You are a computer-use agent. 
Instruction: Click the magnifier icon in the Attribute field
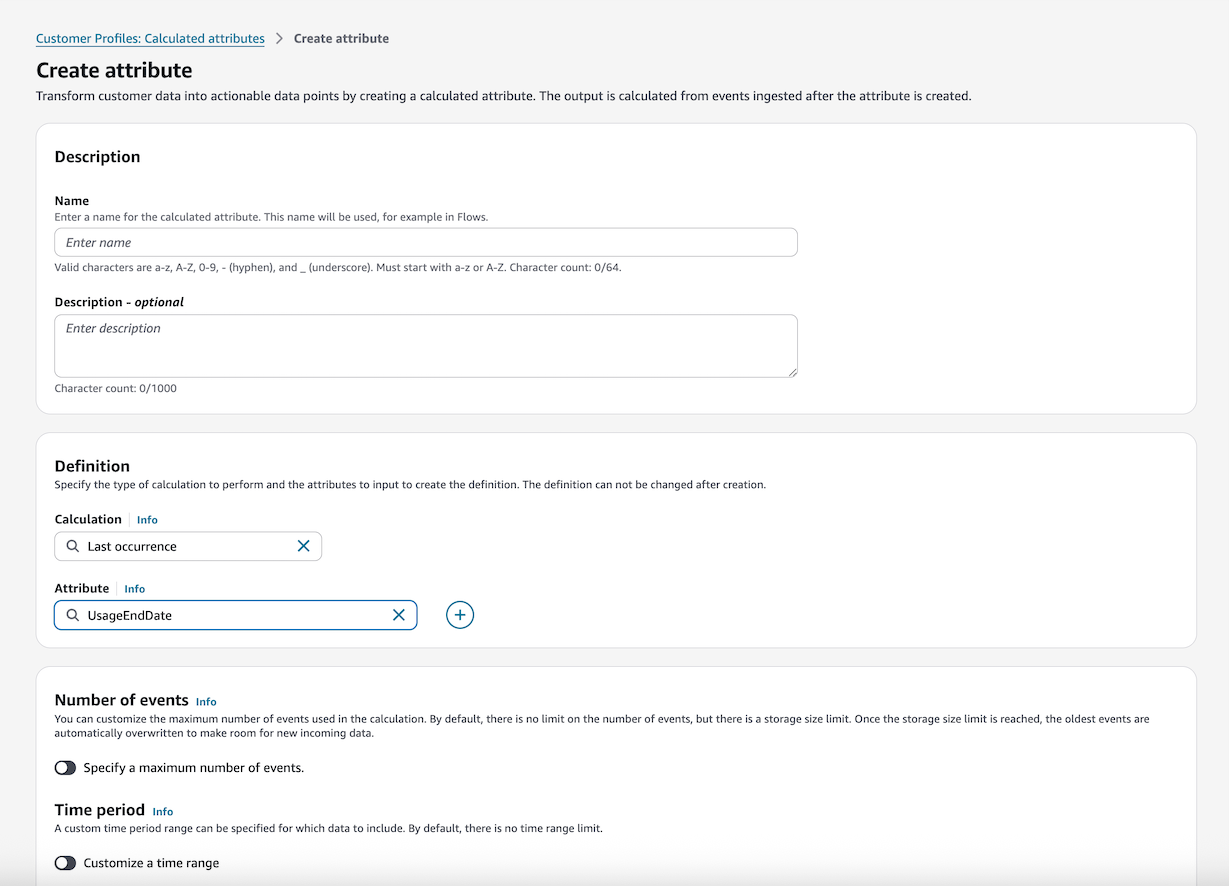point(71,615)
